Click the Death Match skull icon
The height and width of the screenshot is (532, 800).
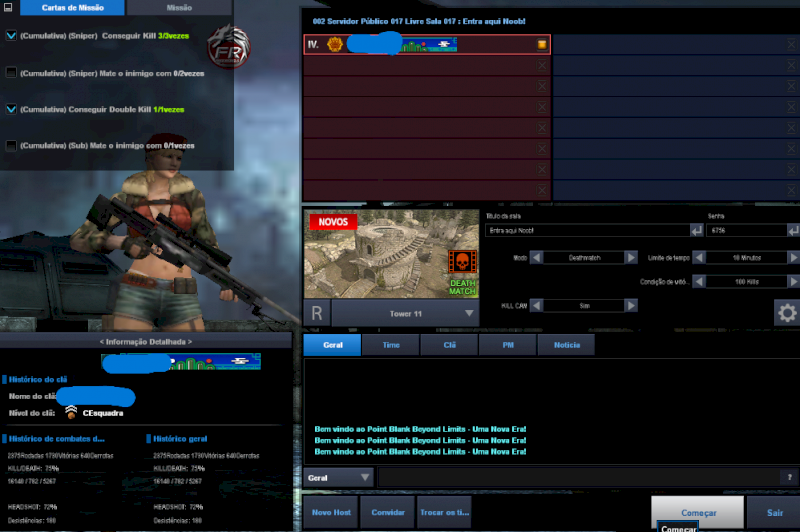[462, 262]
